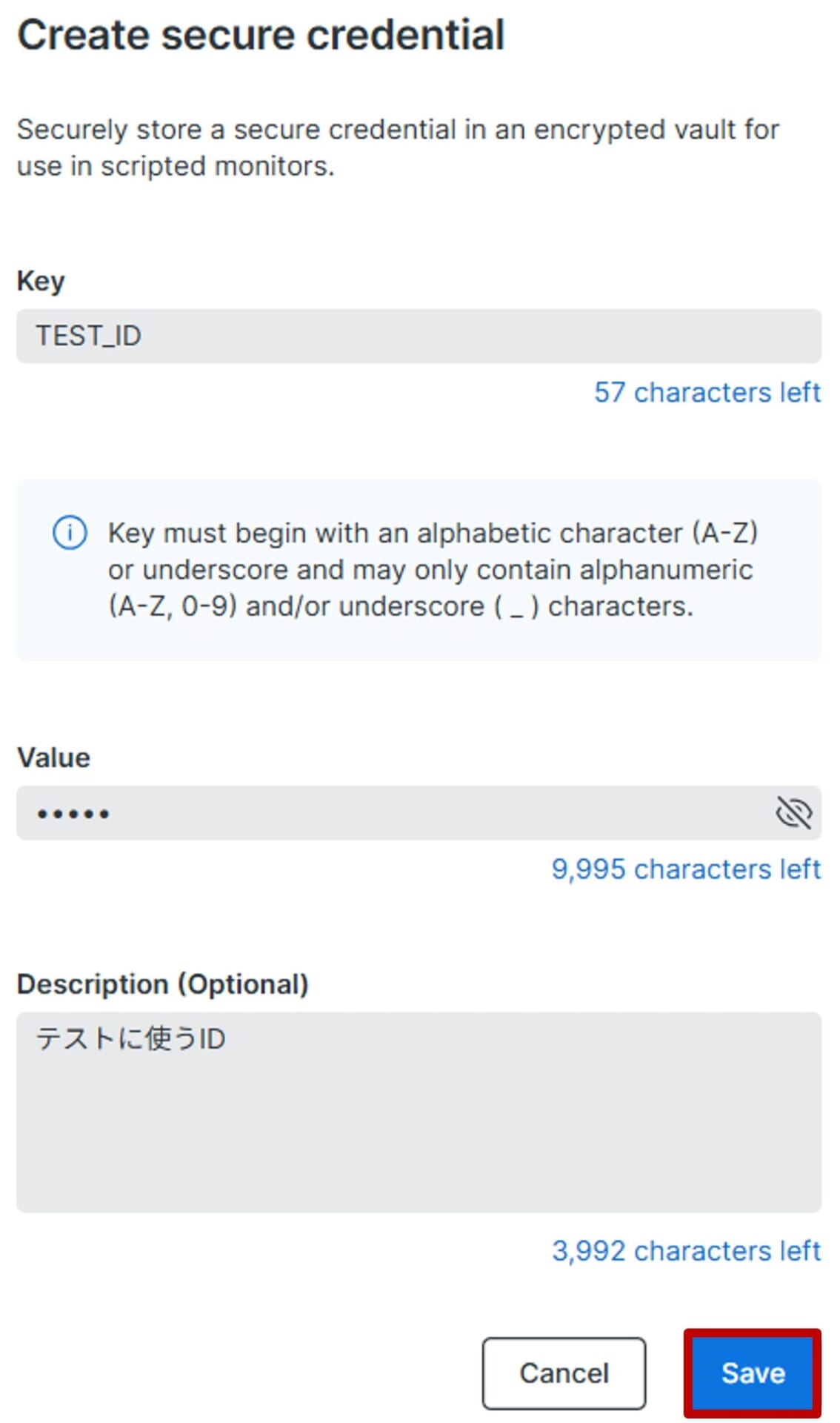Viewport: 840px width, 1423px height.
Task: Click the word "characters." ending the hint
Action: [620, 606]
